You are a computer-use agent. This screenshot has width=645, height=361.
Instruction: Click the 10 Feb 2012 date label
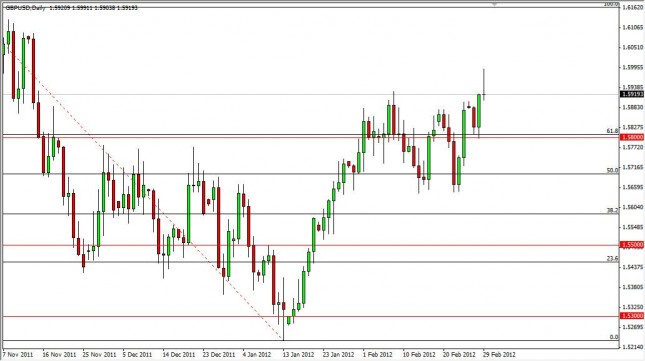(419, 354)
